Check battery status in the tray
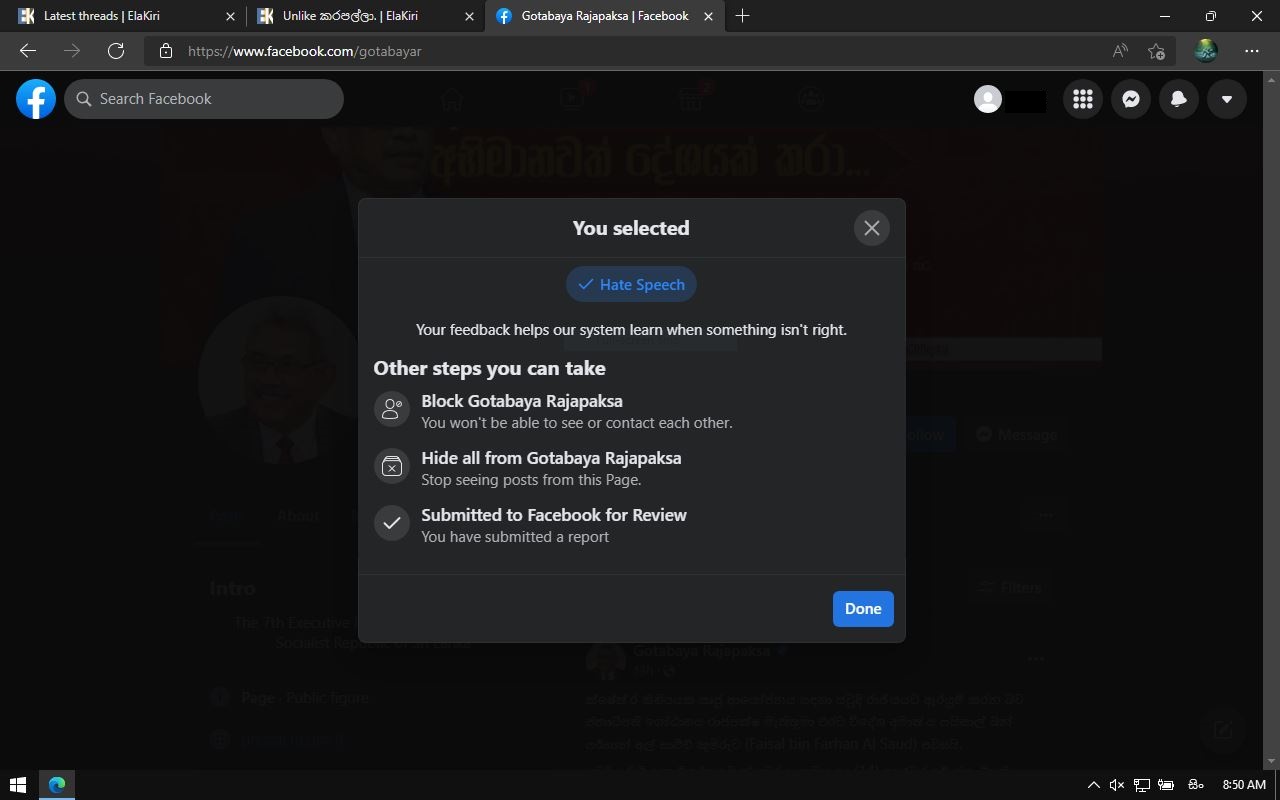The height and width of the screenshot is (800, 1280). [x=1166, y=785]
